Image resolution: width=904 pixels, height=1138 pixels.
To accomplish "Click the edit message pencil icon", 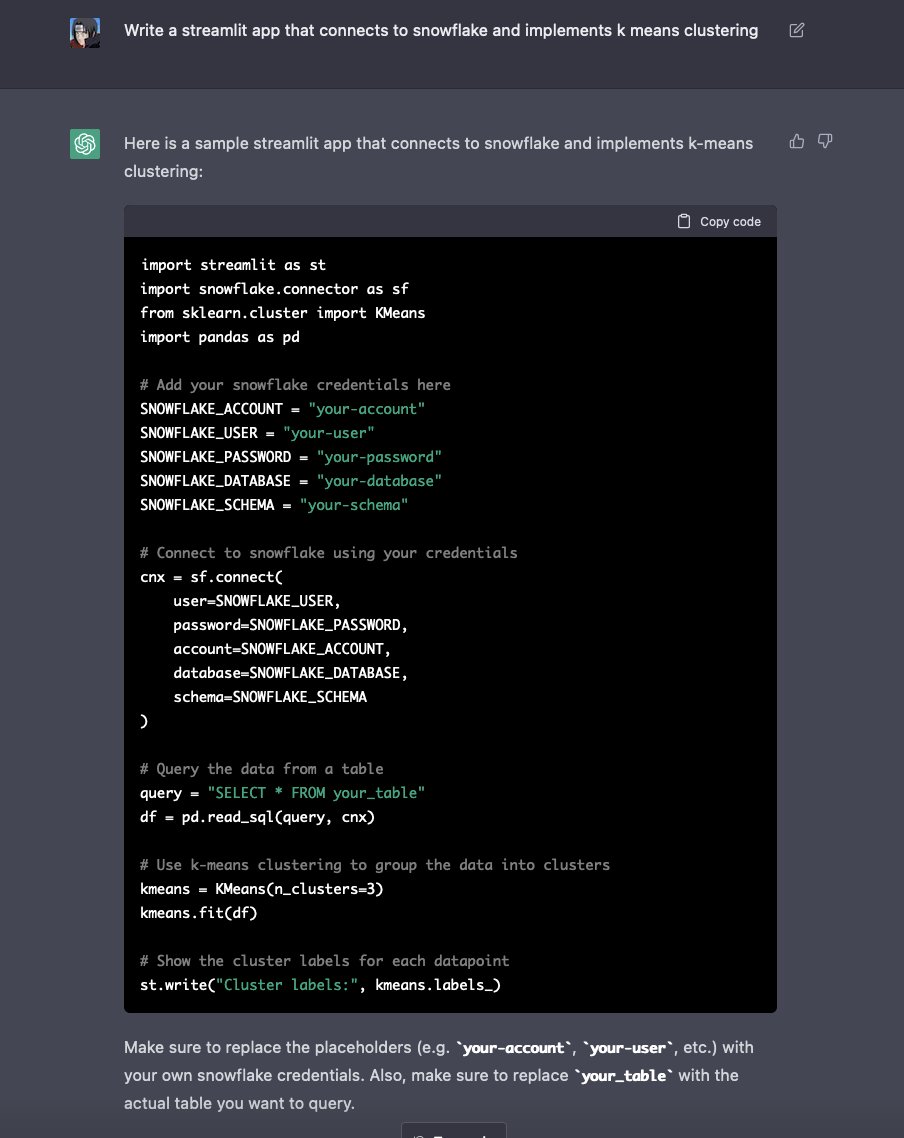I will [797, 30].
